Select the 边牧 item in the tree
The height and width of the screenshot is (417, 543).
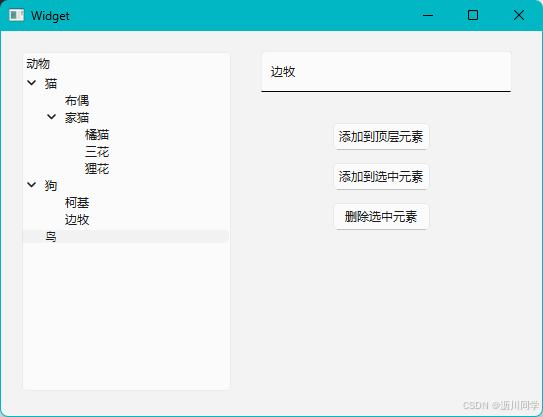pyautogui.click(x=77, y=220)
